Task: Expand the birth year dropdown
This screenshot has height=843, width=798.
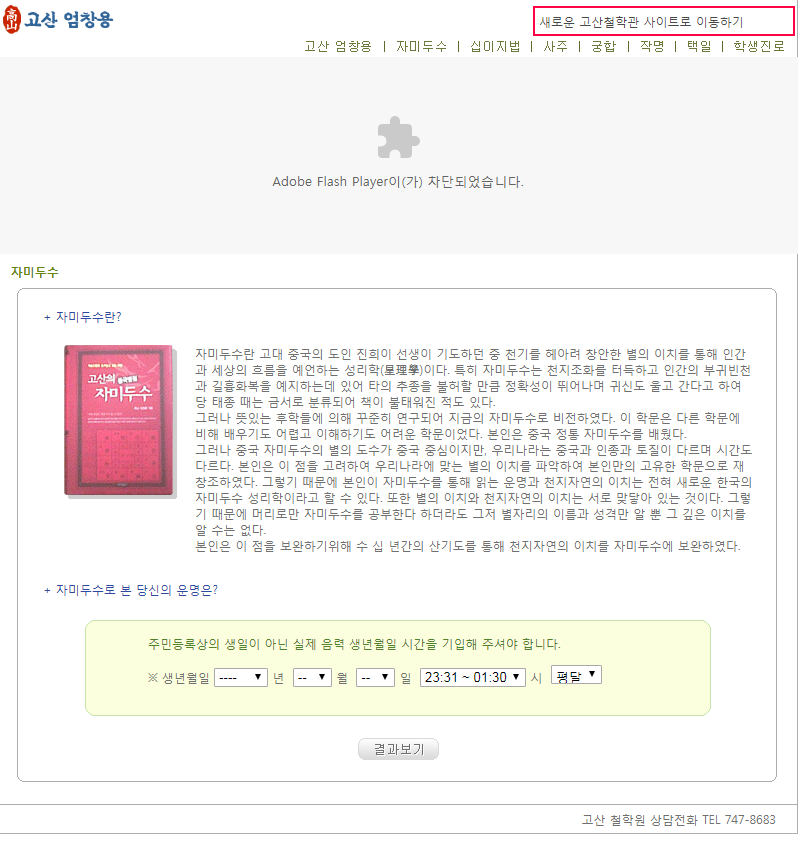Action: click(241, 677)
